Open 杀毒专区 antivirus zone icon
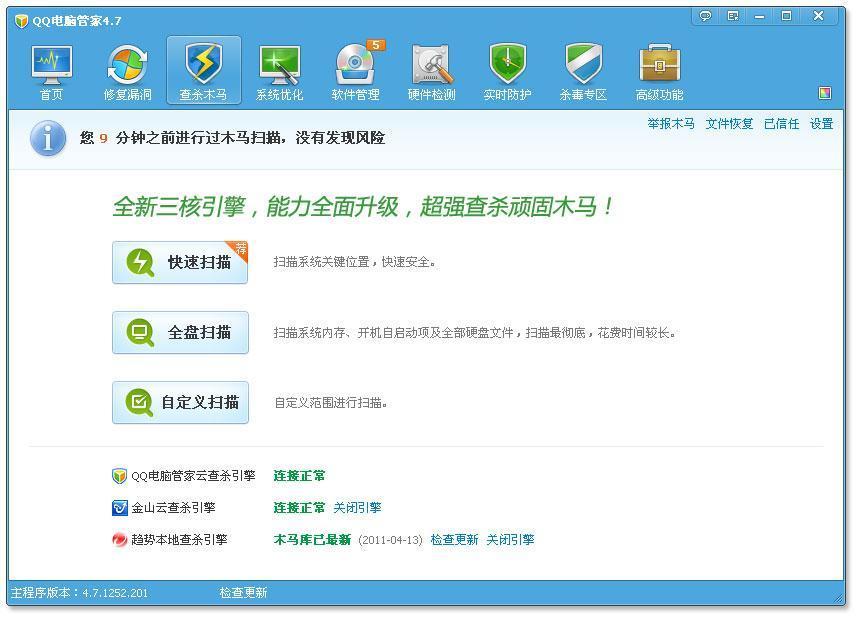Image resolution: width=857 pixels, height=617 pixels. 583,64
